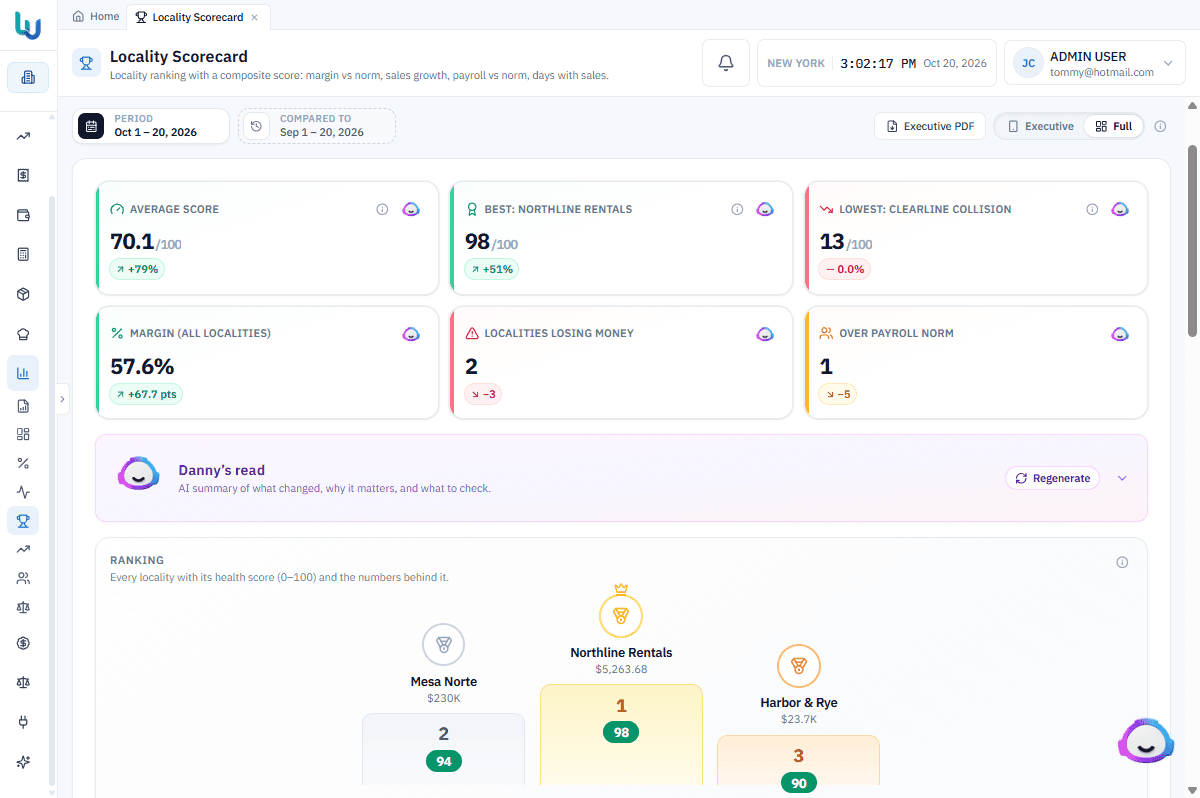Viewport: 1200px width, 798px height.
Task: Click Danny mascot icon on Average Score card
Action: coord(411,209)
